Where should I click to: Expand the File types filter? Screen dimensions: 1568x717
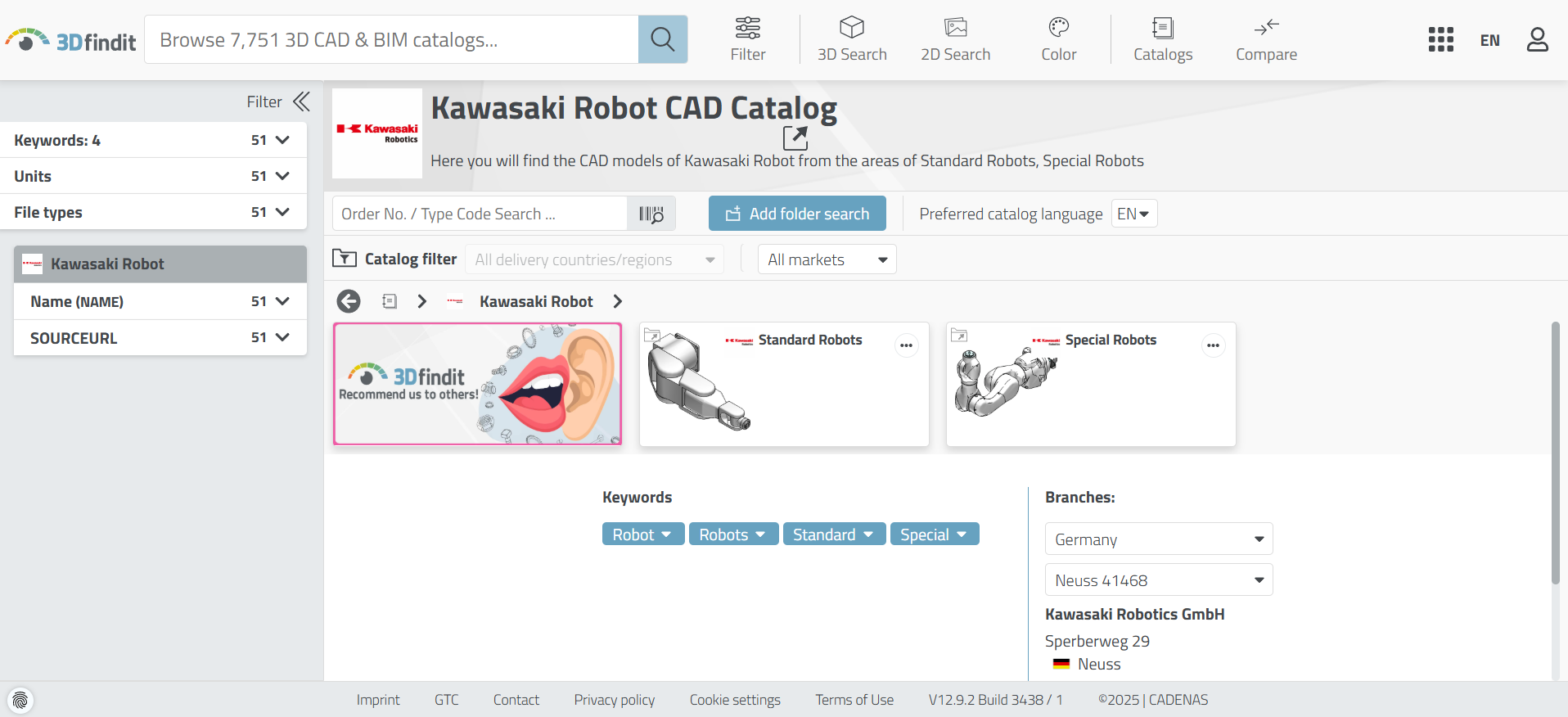[x=154, y=212]
